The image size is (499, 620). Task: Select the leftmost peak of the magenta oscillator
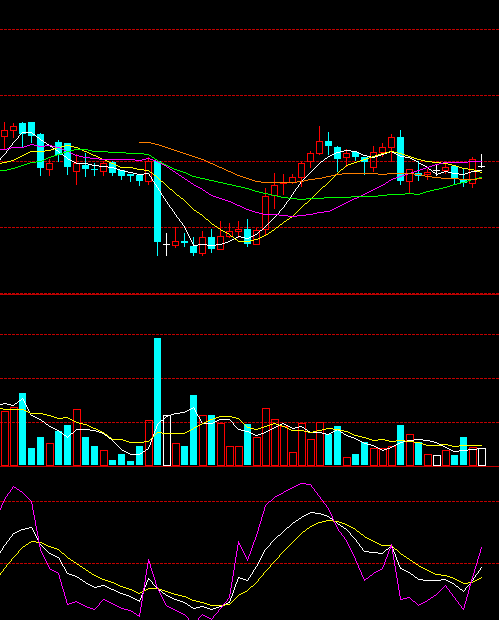pos(14,487)
